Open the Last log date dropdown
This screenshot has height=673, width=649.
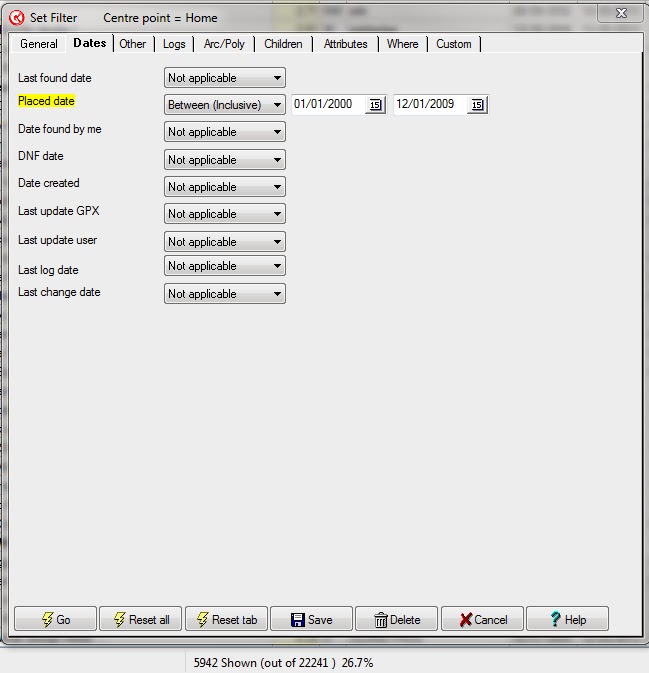224,266
